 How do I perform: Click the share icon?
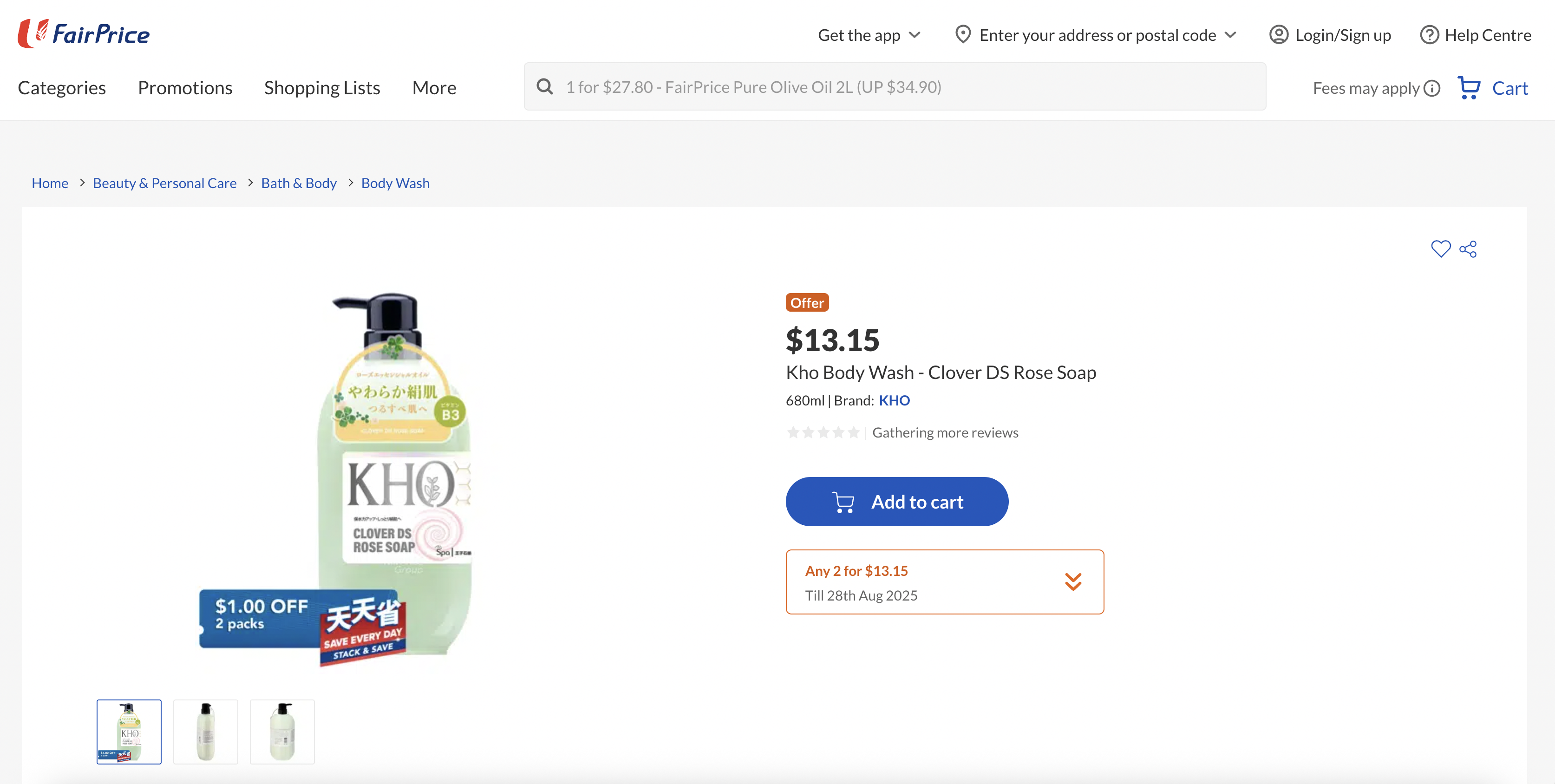[x=1468, y=248]
